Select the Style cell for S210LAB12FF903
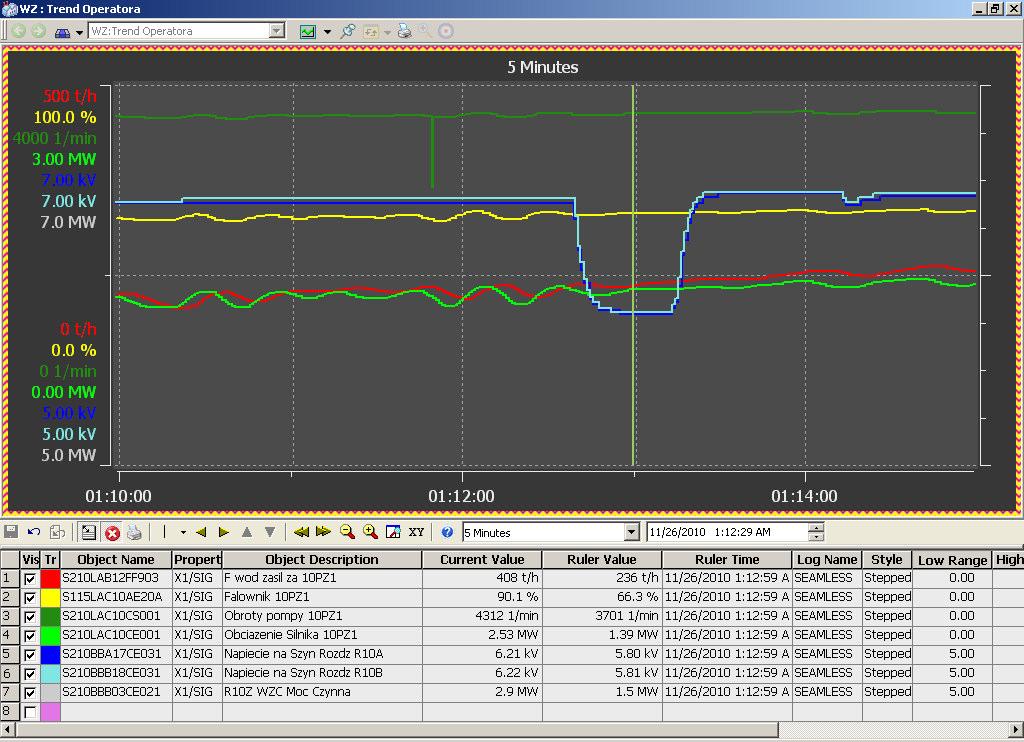Image resolution: width=1024 pixels, height=742 pixels. 887,578
